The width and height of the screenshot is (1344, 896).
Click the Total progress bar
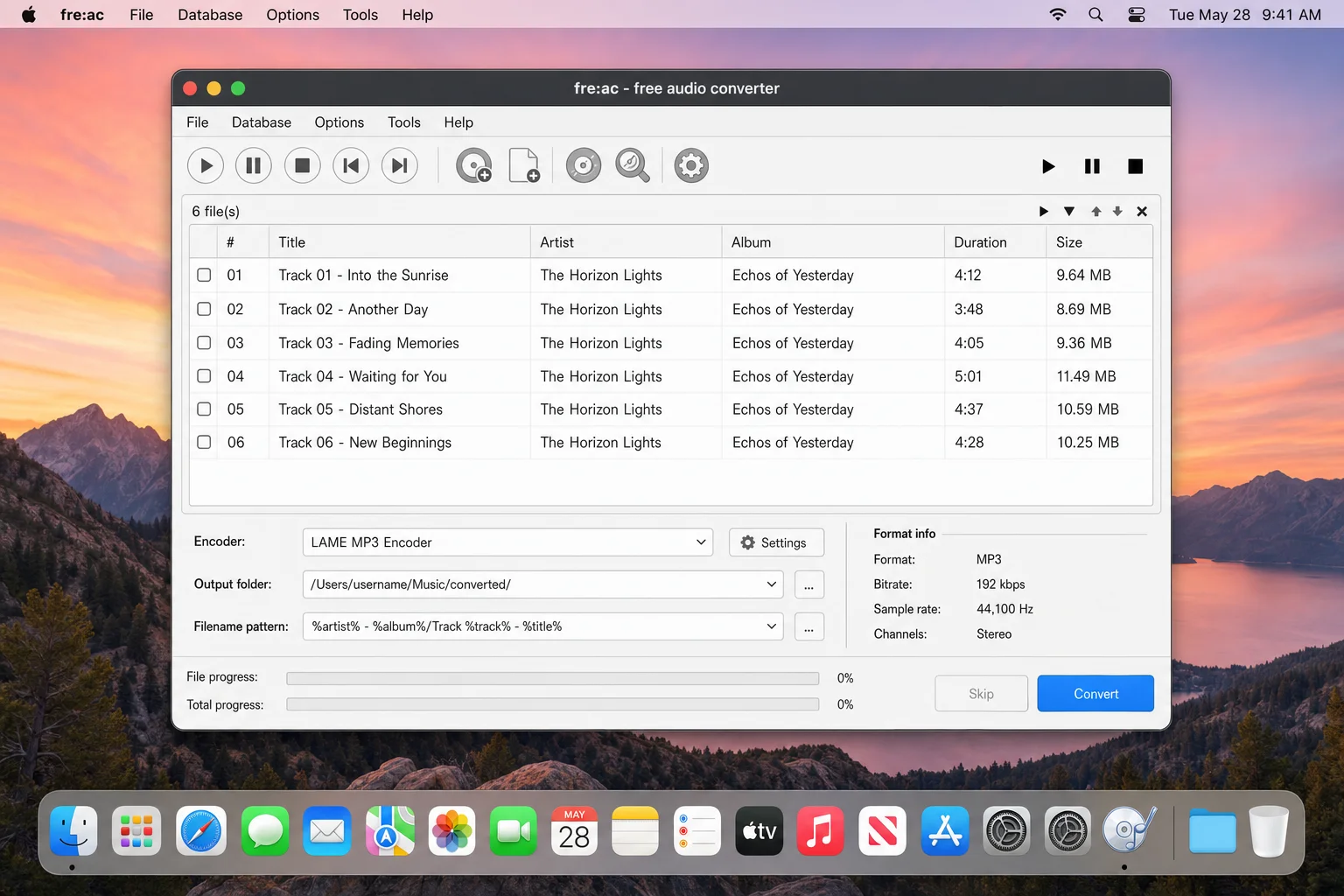552,704
